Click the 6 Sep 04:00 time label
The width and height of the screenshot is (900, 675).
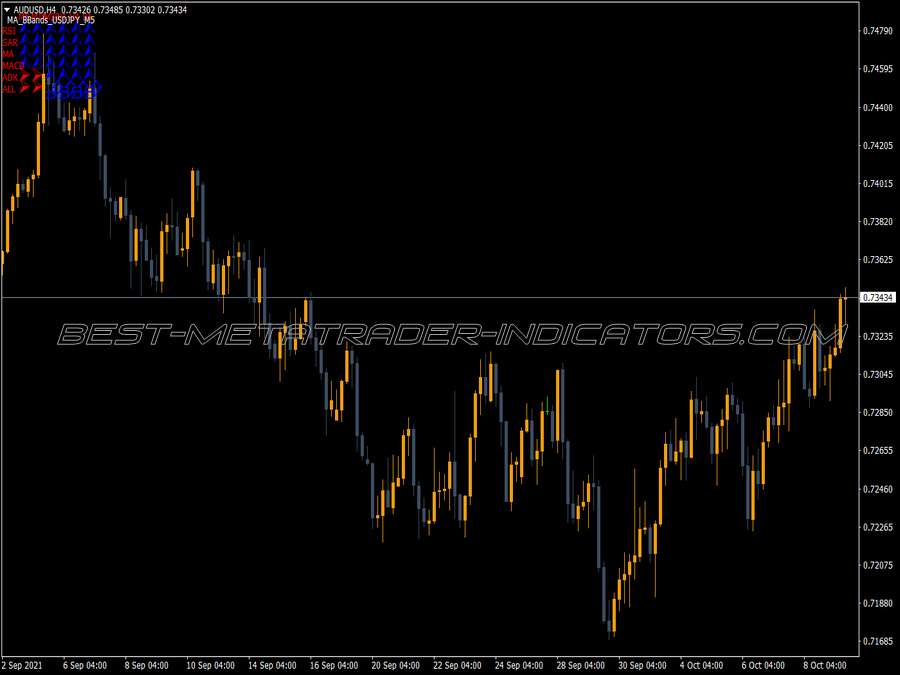[x=84, y=665]
